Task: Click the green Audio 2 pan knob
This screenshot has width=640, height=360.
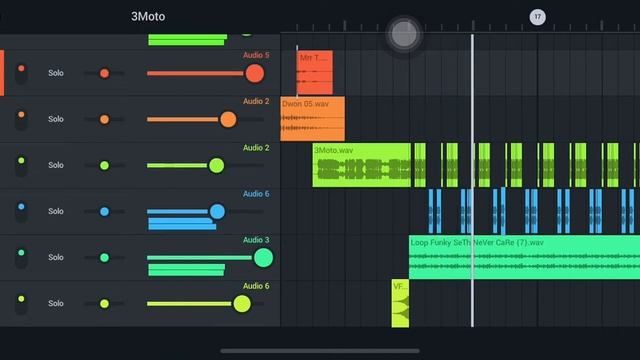Action: pos(104,165)
